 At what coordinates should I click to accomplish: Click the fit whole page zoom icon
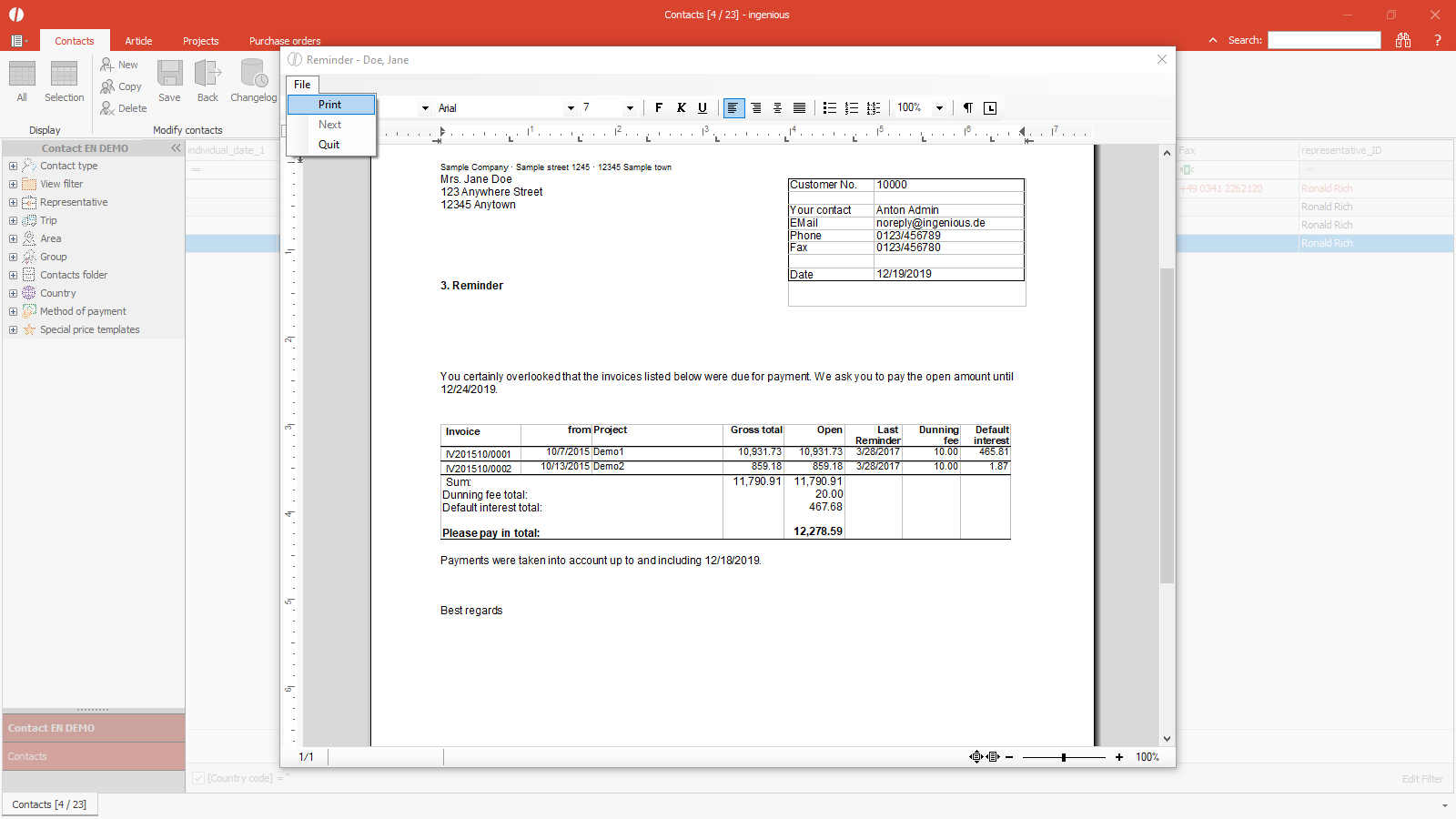tap(976, 757)
